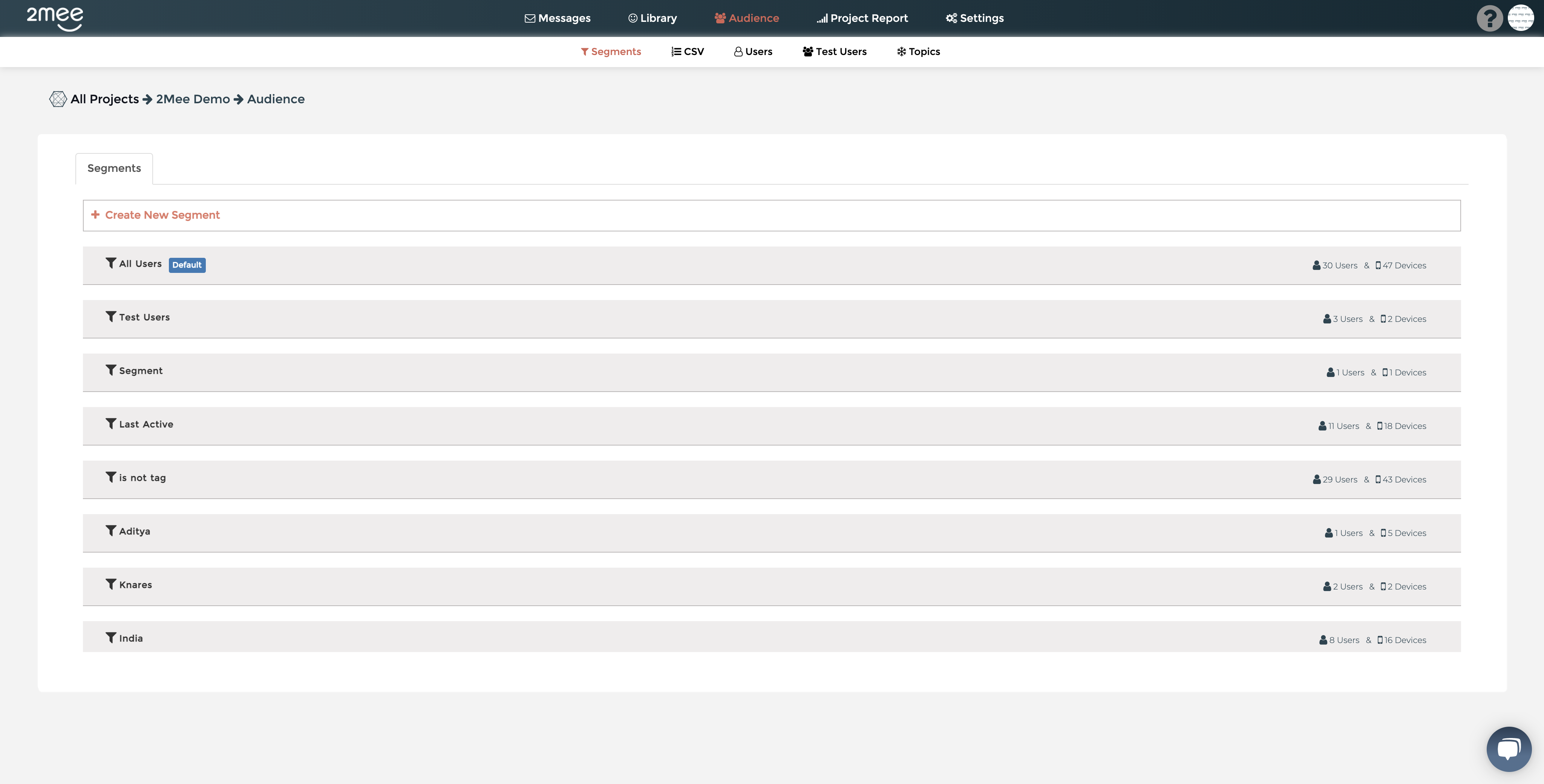
Task: Select the Segments sub-navigation item
Action: click(611, 52)
